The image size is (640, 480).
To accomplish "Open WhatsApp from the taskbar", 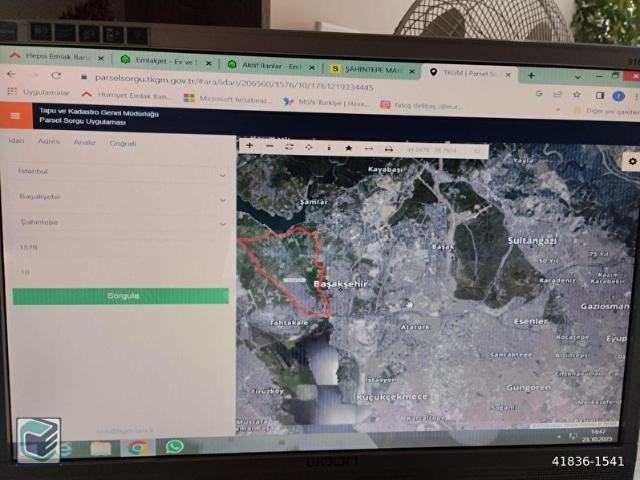I will pyautogui.click(x=174, y=447).
